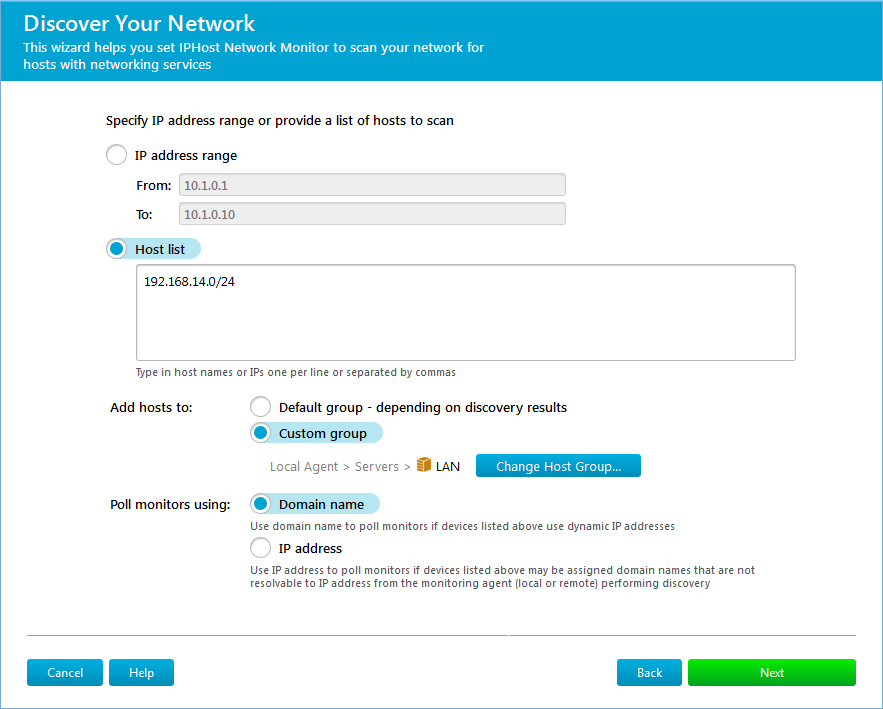Cancel the discovery wizard
The height and width of the screenshot is (709, 883).
(x=65, y=672)
